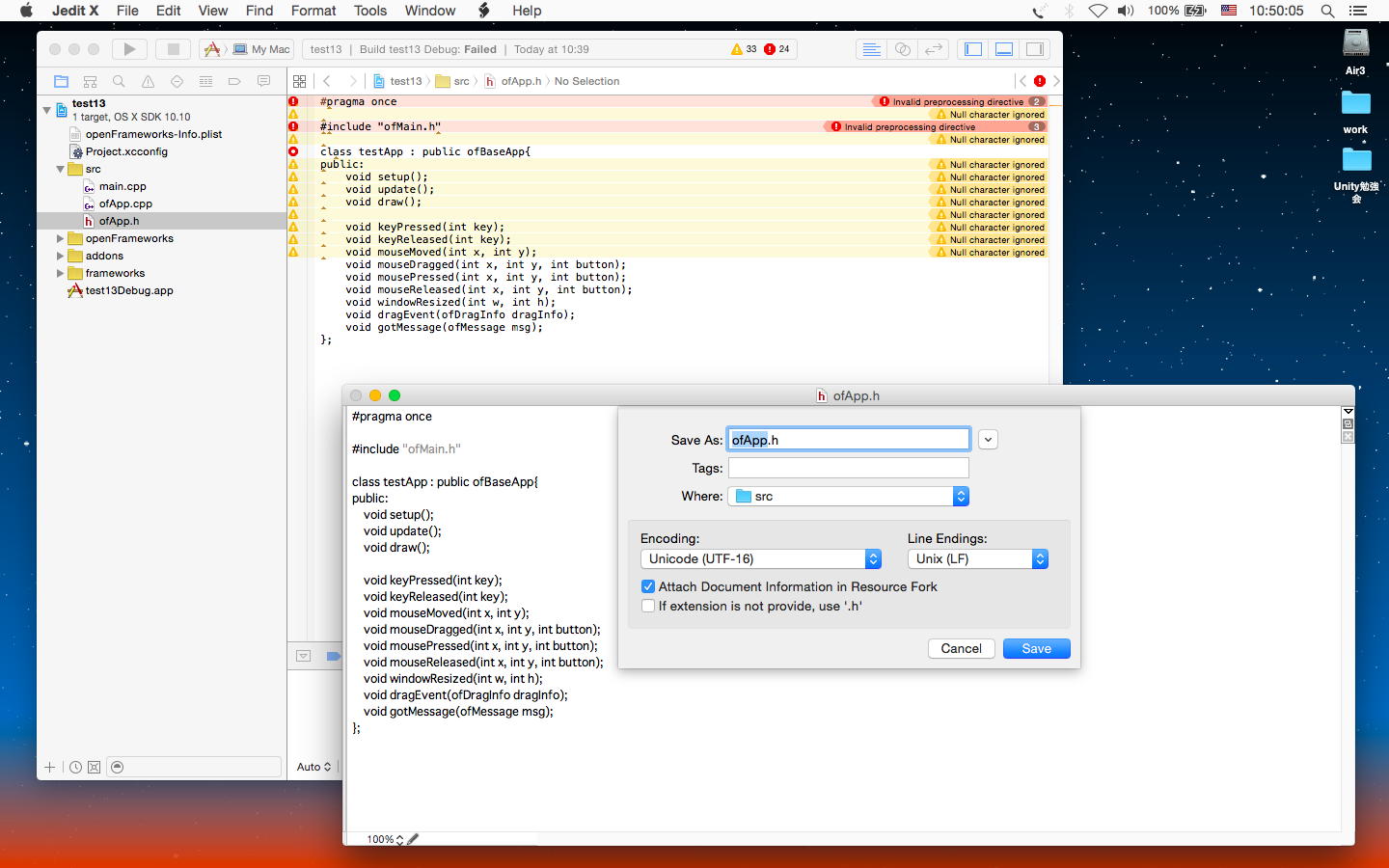Open the Line Endings dropdown

[977, 559]
